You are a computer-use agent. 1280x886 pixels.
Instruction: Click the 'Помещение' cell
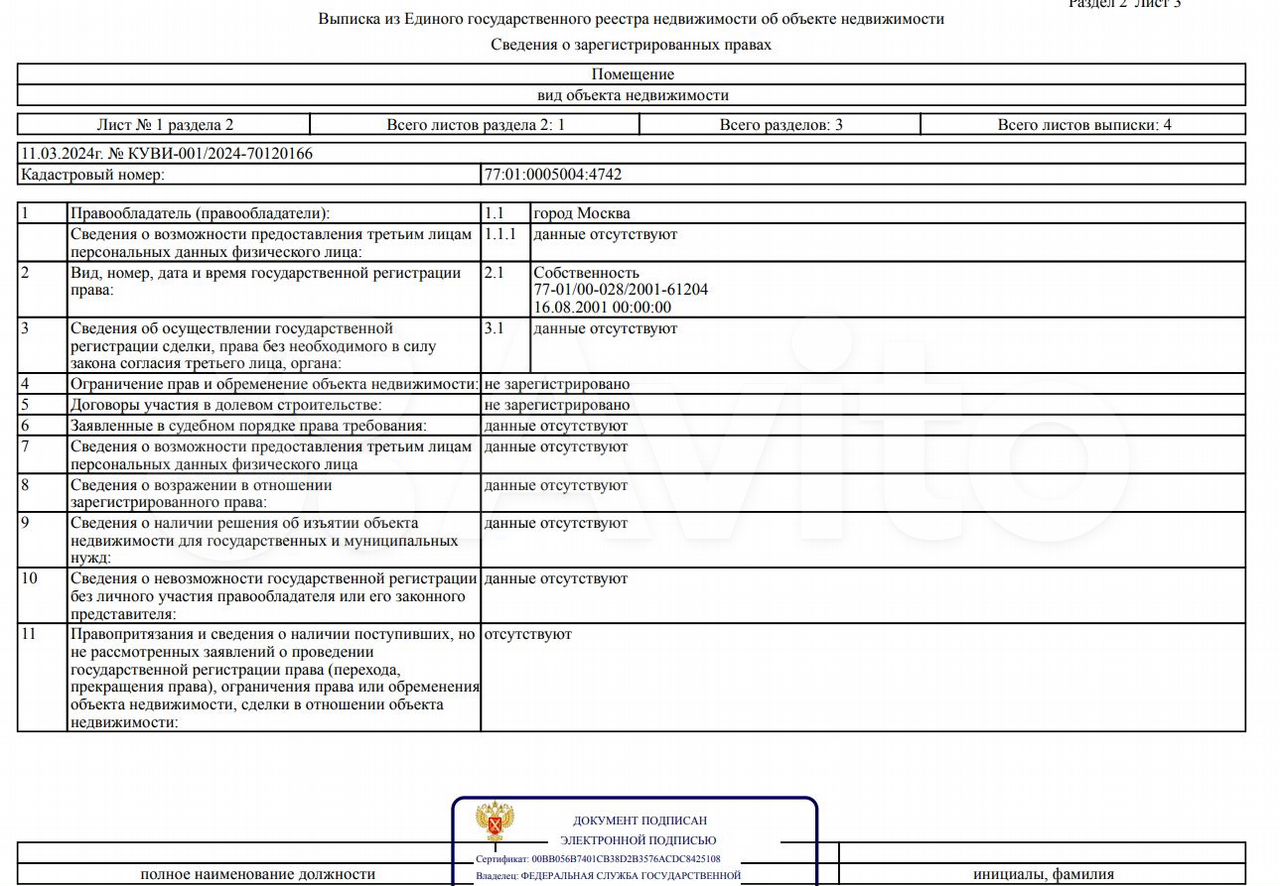(632, 74)
